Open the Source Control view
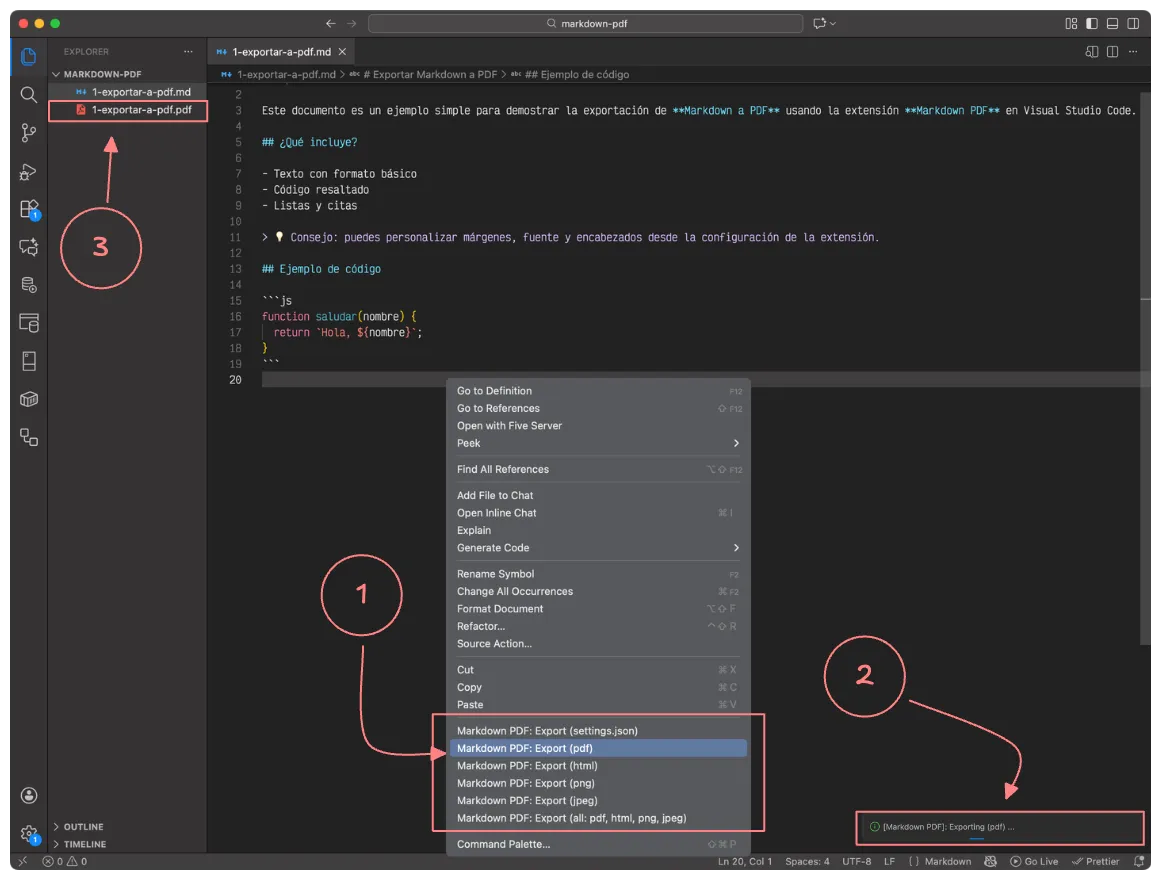Screen dimensions: 1161x880 pos(29,133)
